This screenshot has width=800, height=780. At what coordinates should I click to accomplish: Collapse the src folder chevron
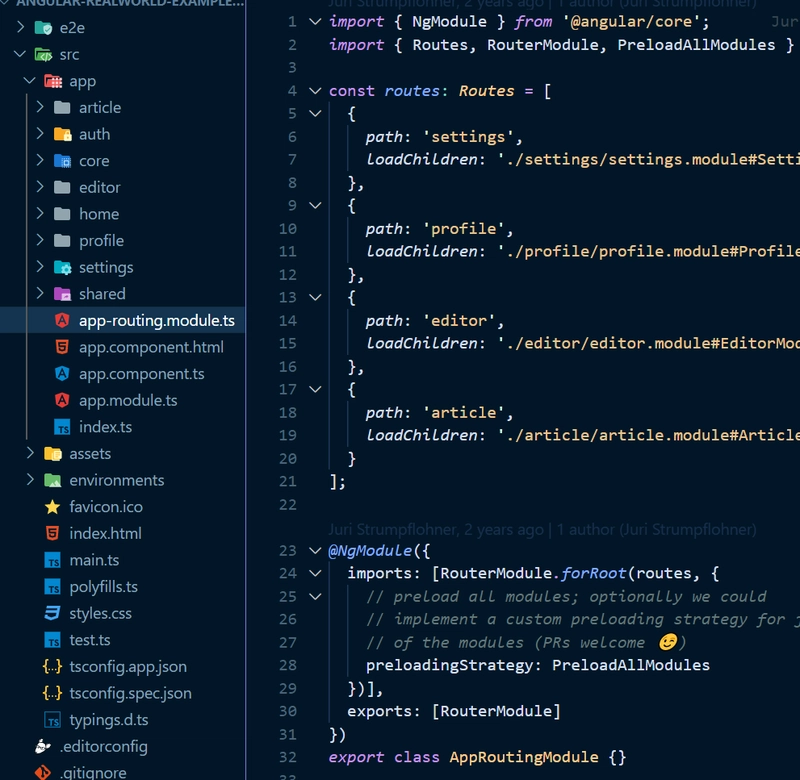(20, 54)
